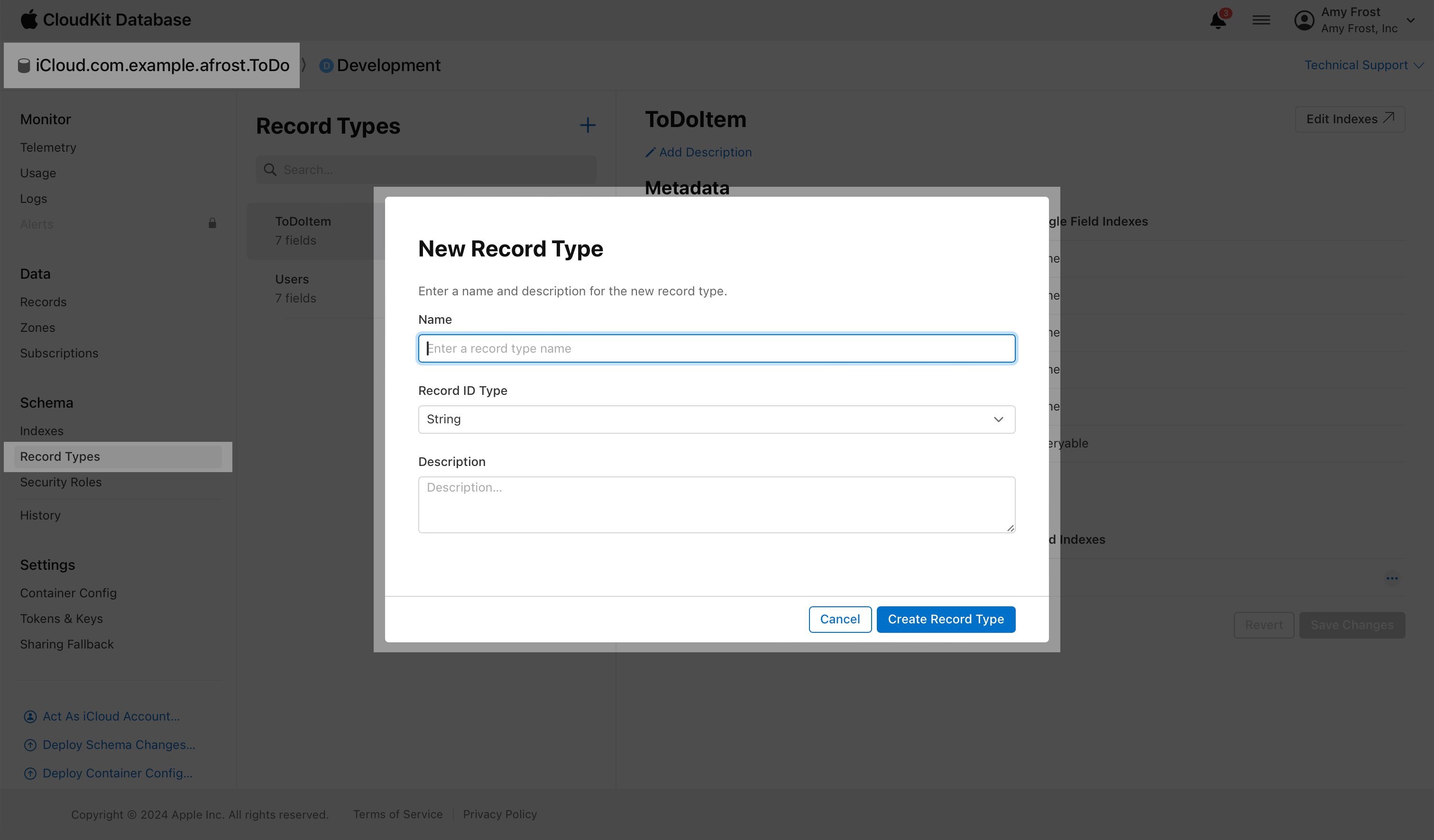Add a new record type with the plus icon
Screen dimensions: 1434x840
click(587, 125)
